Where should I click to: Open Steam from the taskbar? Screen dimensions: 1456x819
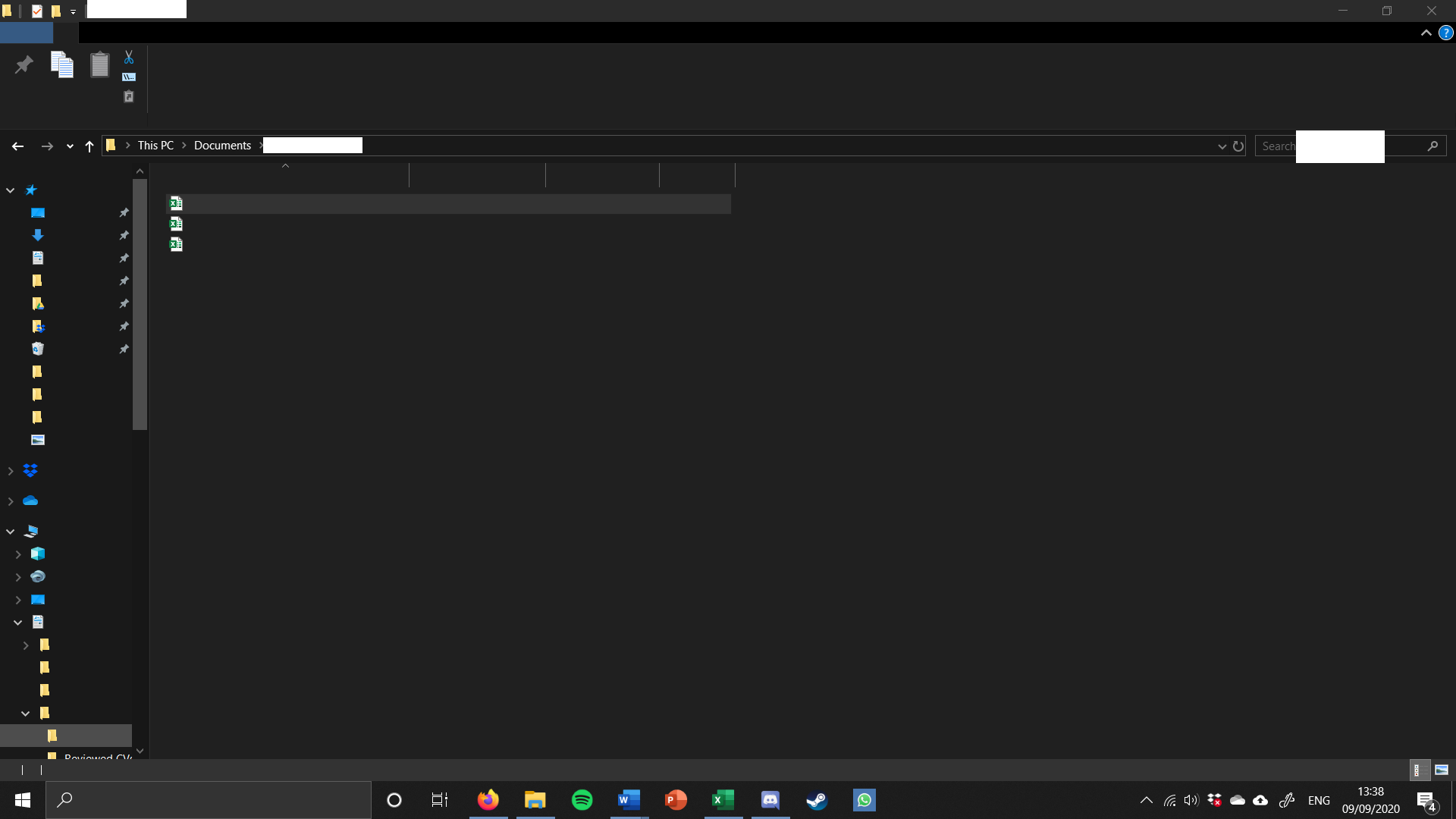click(817, 800)
